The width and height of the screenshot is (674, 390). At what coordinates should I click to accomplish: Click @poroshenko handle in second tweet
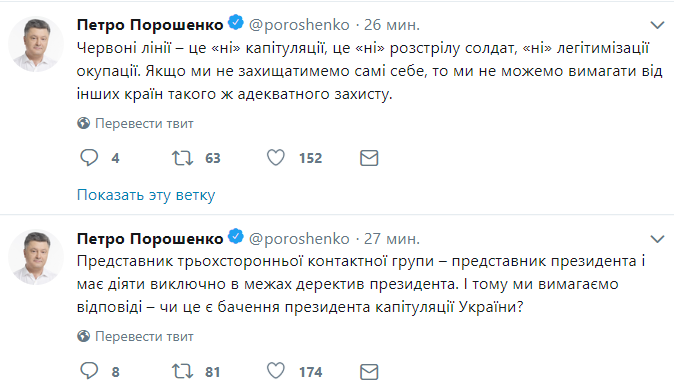tap(299, 239)
